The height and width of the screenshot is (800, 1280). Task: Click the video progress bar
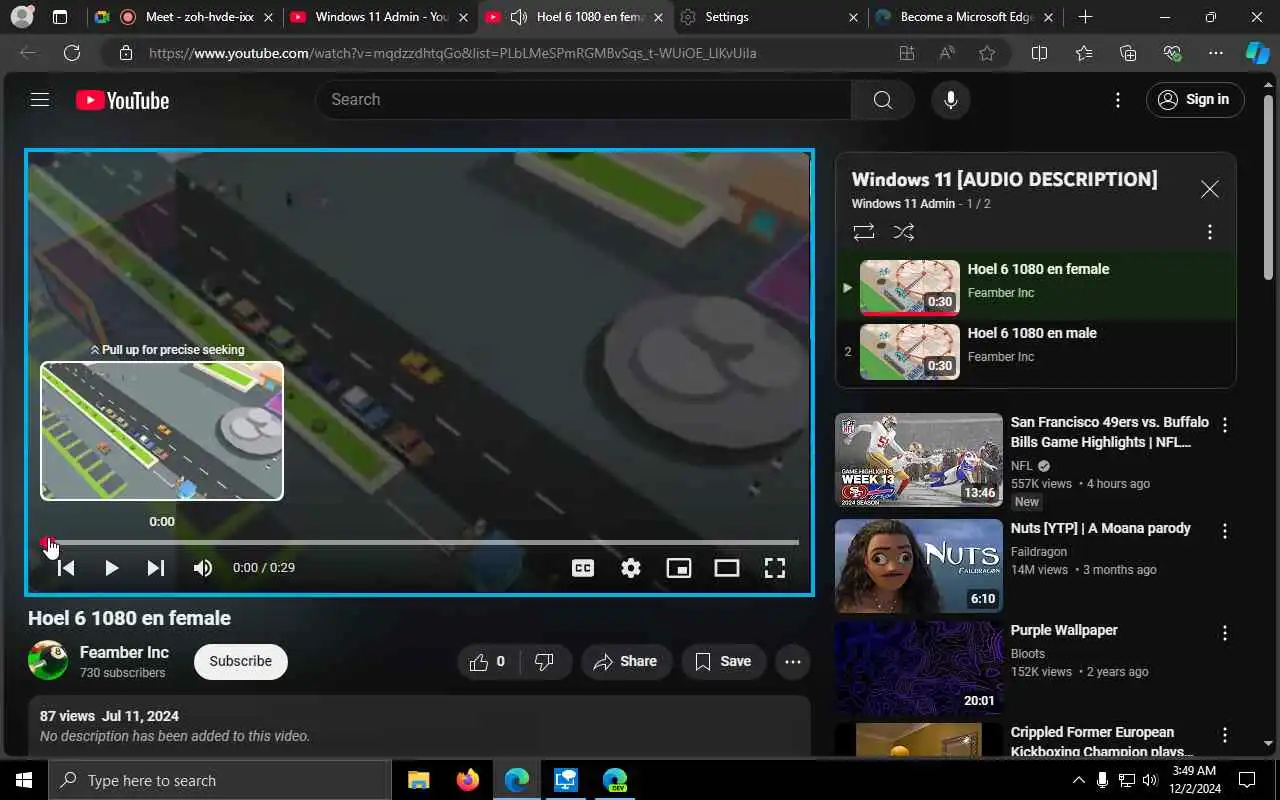420,542
